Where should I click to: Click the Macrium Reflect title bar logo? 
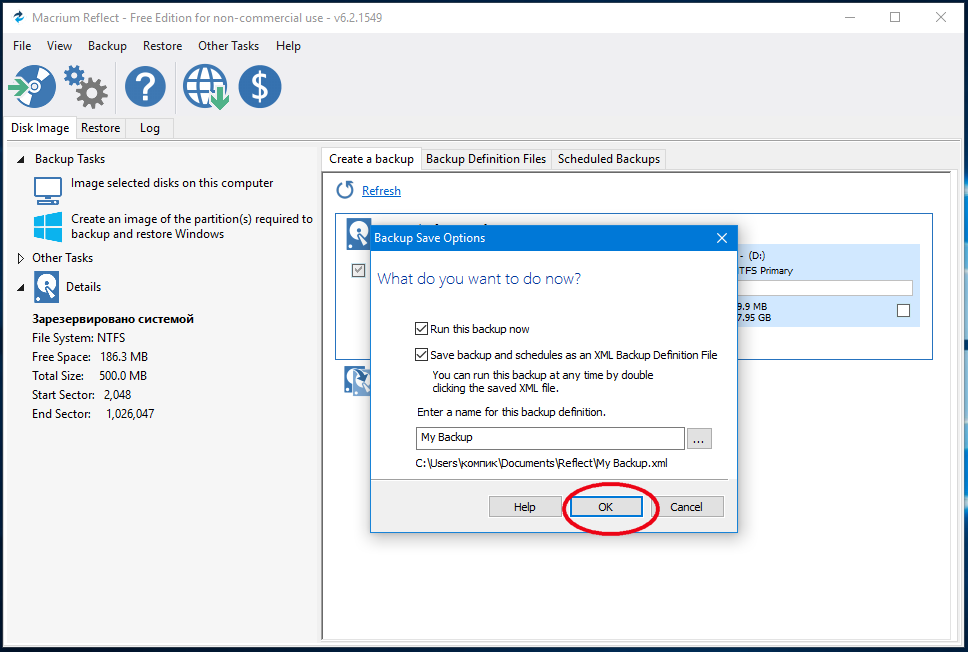[x=19, y=17]
